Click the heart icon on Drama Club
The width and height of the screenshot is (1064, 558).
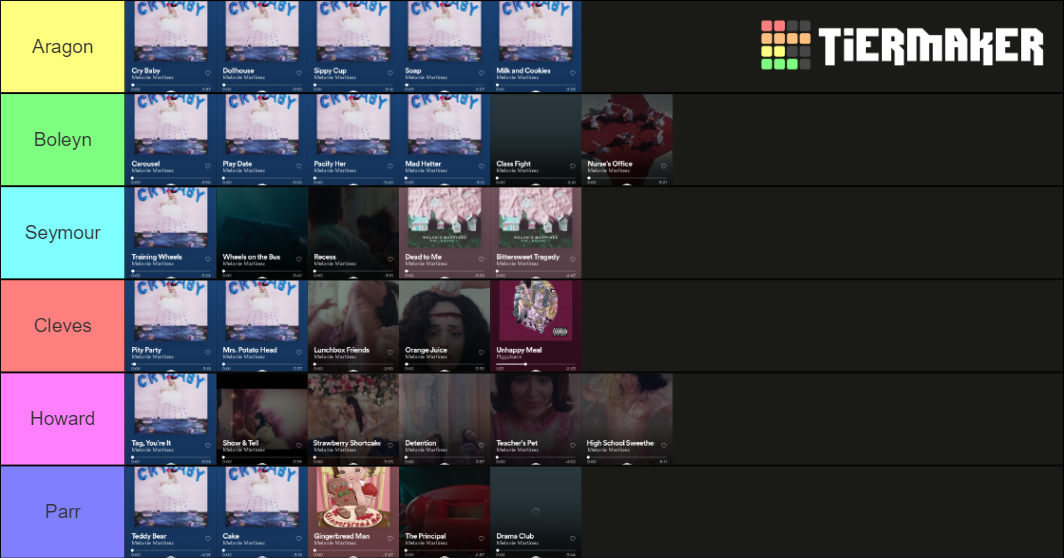(x=572, y=538)
